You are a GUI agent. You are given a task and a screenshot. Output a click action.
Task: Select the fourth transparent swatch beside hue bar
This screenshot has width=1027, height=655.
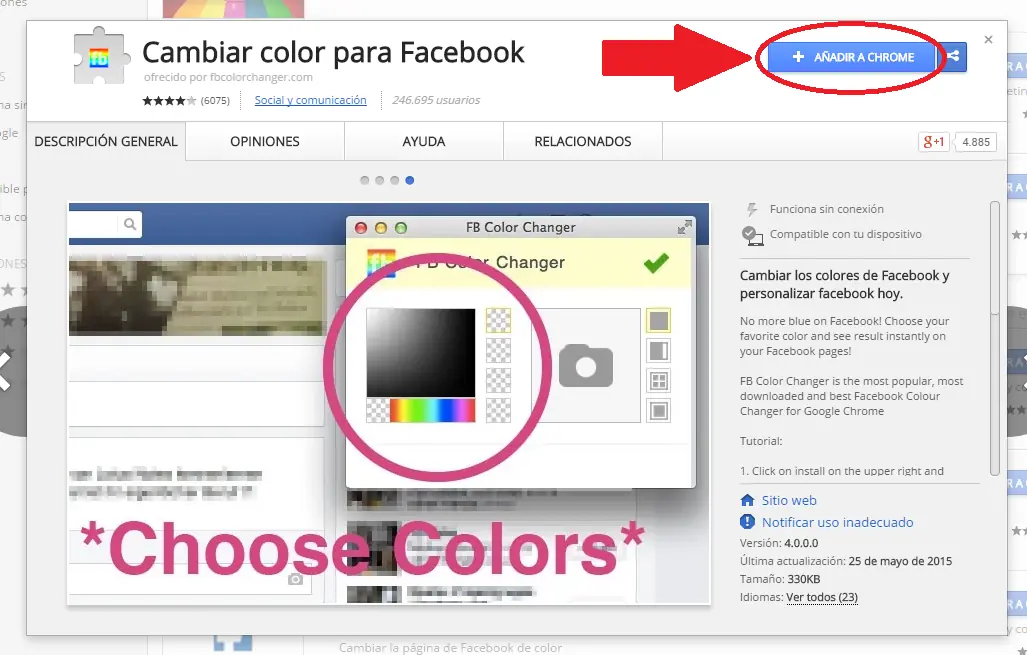(x=498, y=410)
